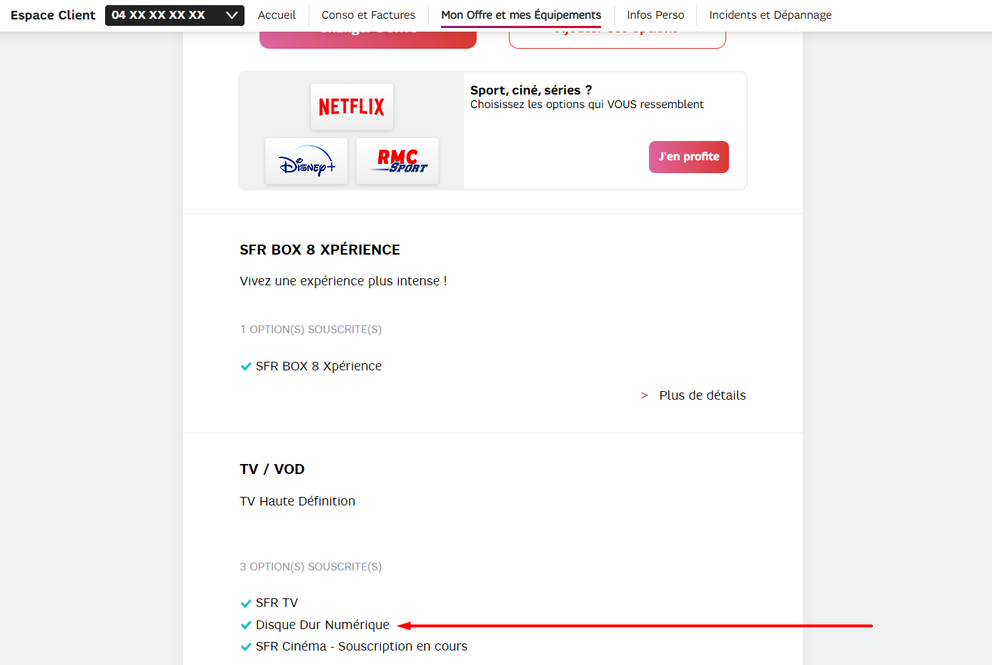Open Incidents et Dépannage tab
The height and width of the screenshot is (665, 992).
770,15
